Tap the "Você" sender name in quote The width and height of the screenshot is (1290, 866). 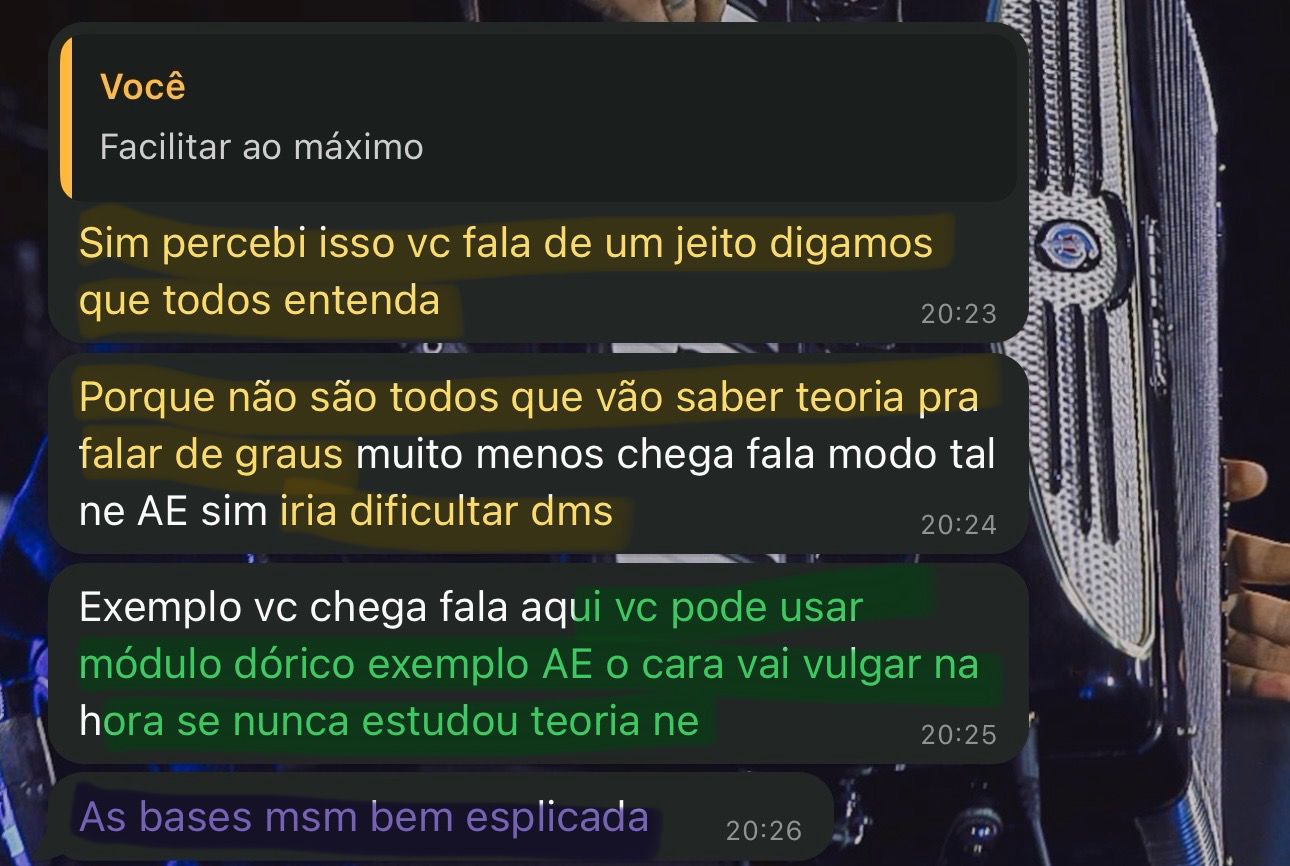[x=143, y=87]
